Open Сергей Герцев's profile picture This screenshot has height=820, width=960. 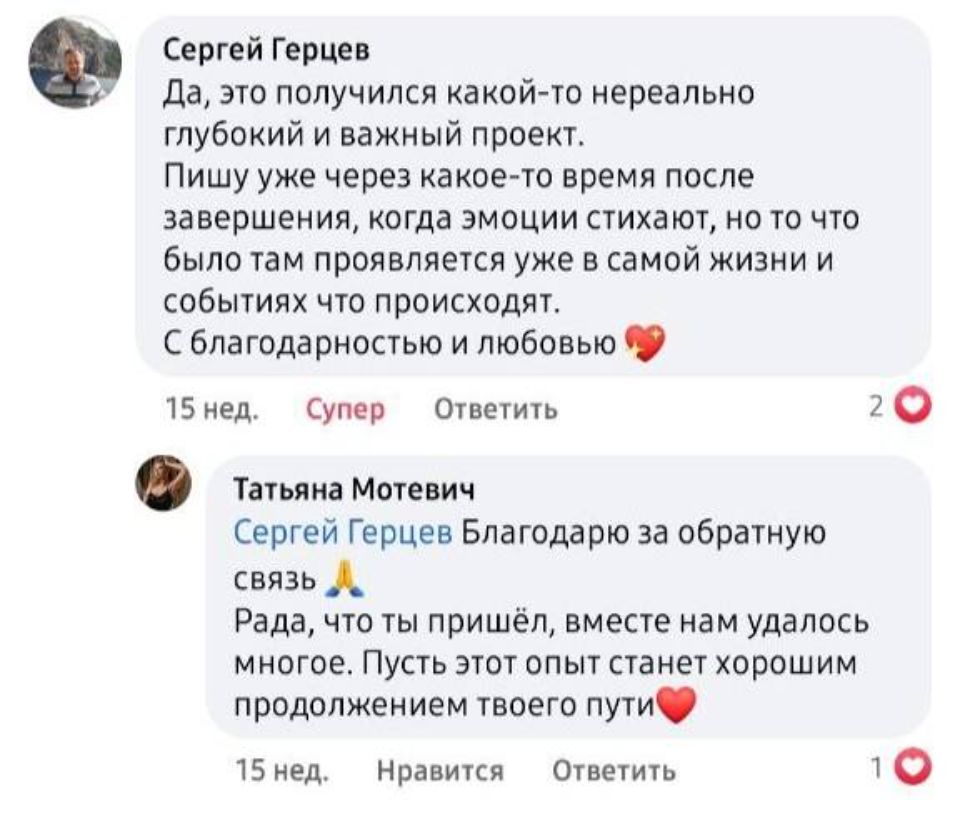[x=75, y=62]
